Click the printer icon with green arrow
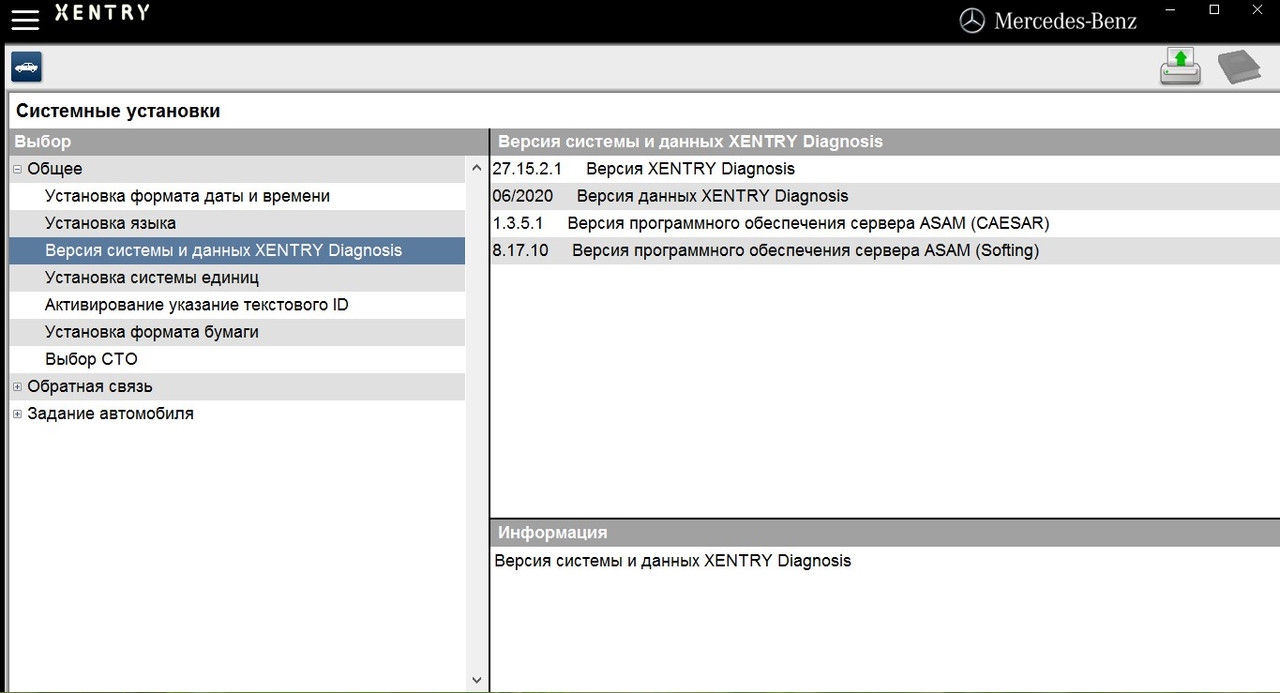 pos(1180,67)
